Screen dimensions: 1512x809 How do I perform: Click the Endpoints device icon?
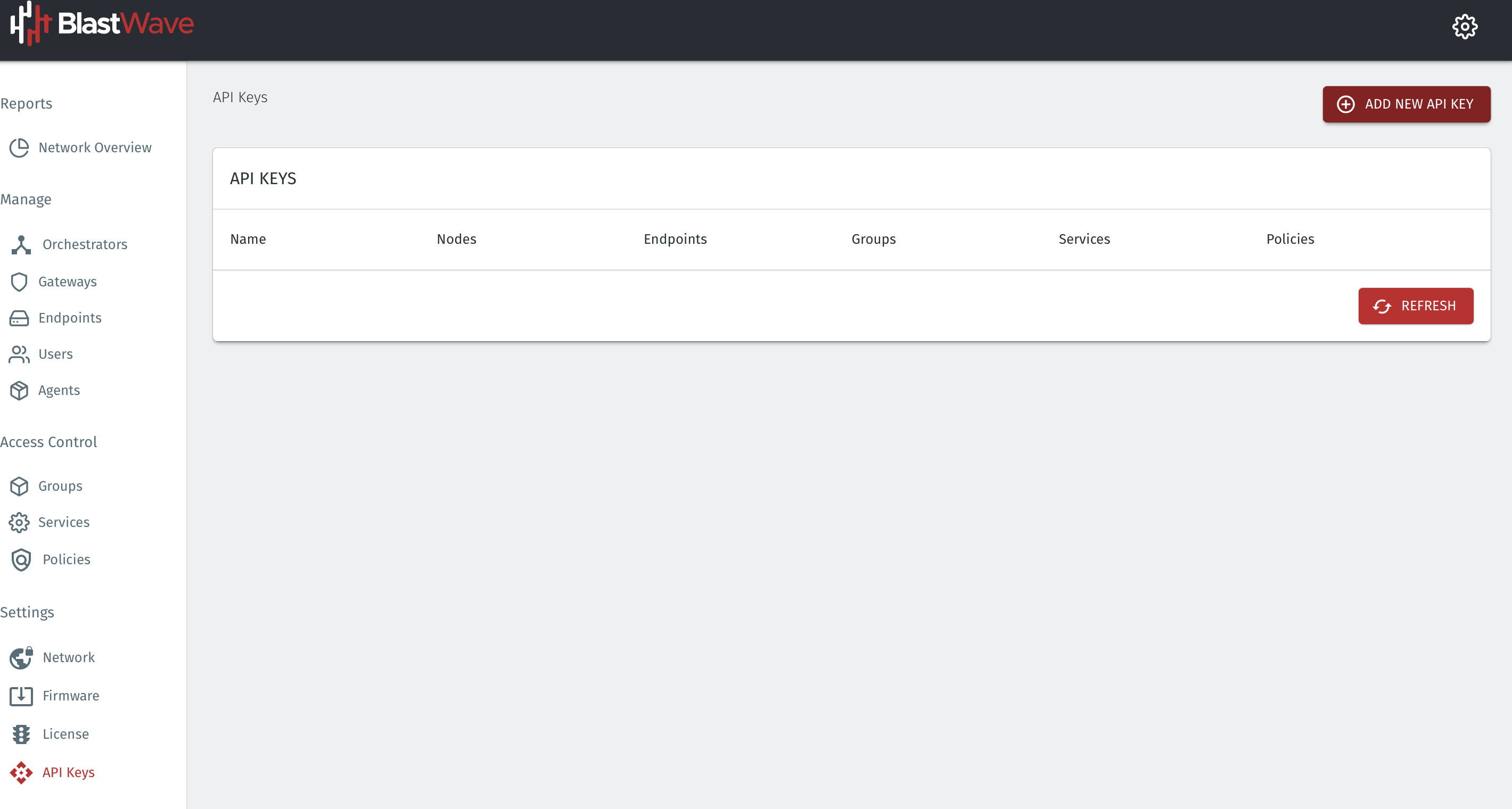point(19,318)
